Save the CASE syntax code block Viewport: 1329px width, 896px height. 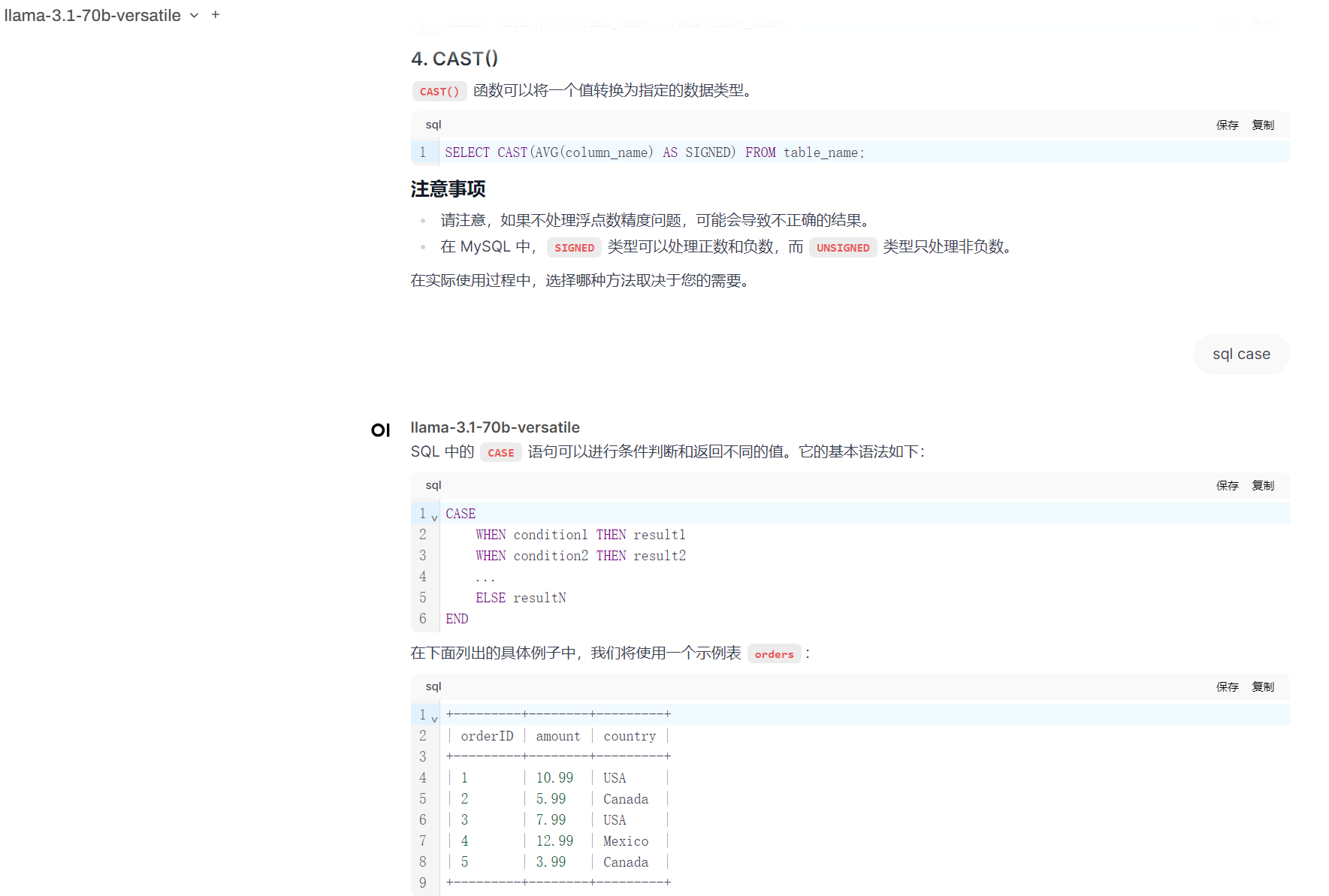pos(1227,485)
